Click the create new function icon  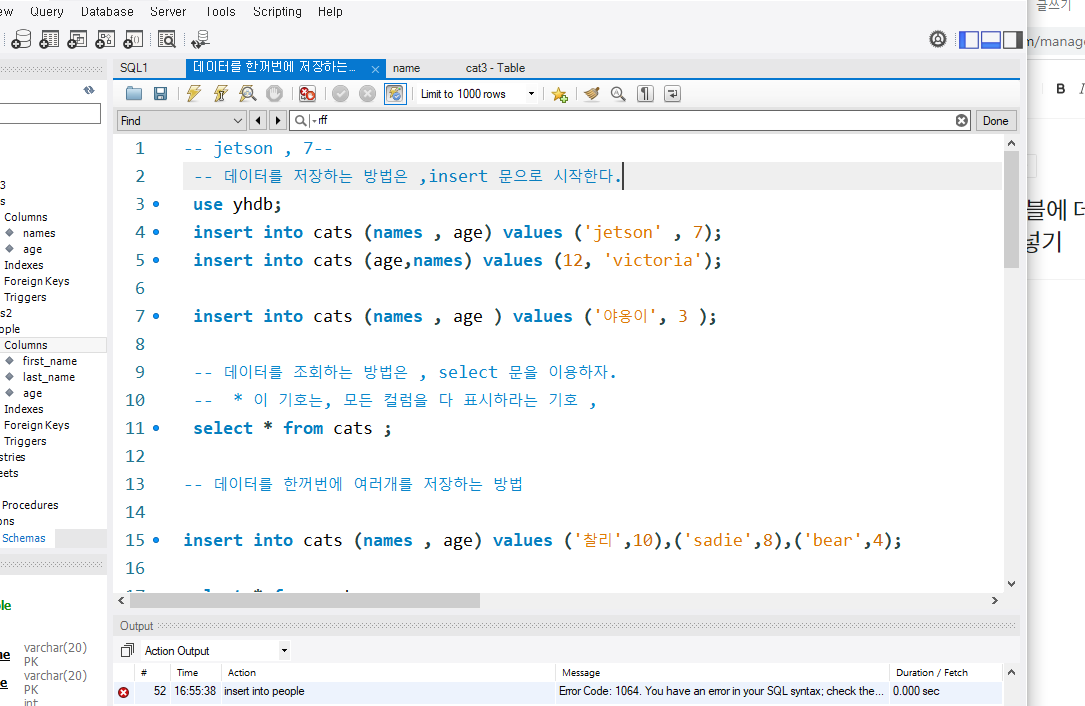(x=133, y=39)
